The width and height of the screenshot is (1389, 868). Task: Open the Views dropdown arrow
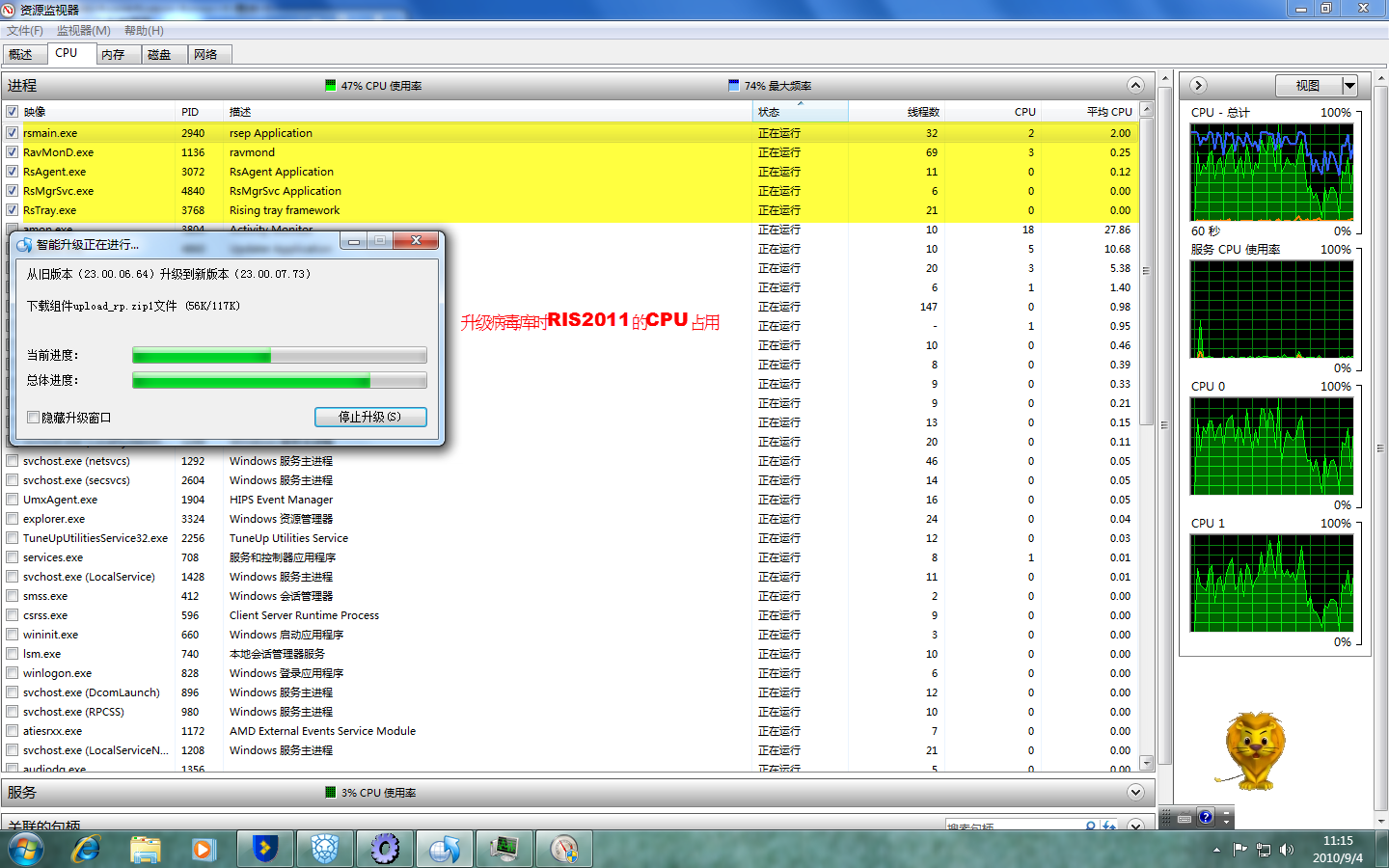point(1349,86)
